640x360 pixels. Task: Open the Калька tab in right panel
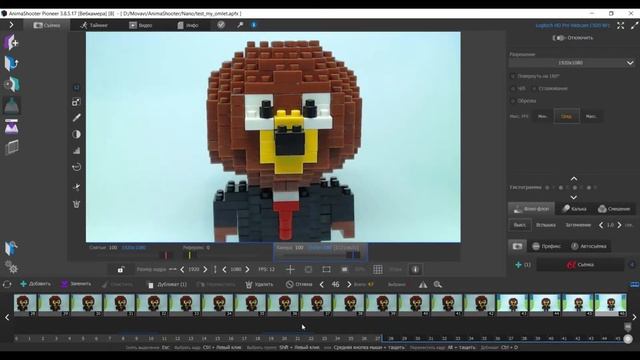574,209
